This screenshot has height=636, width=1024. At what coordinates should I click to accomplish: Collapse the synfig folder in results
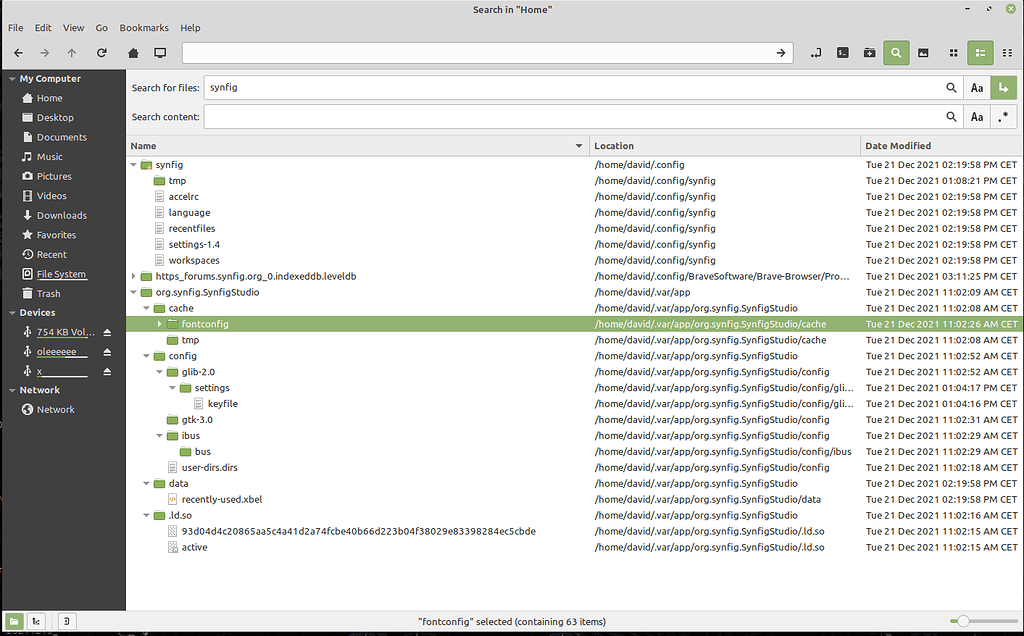[133, 164]
